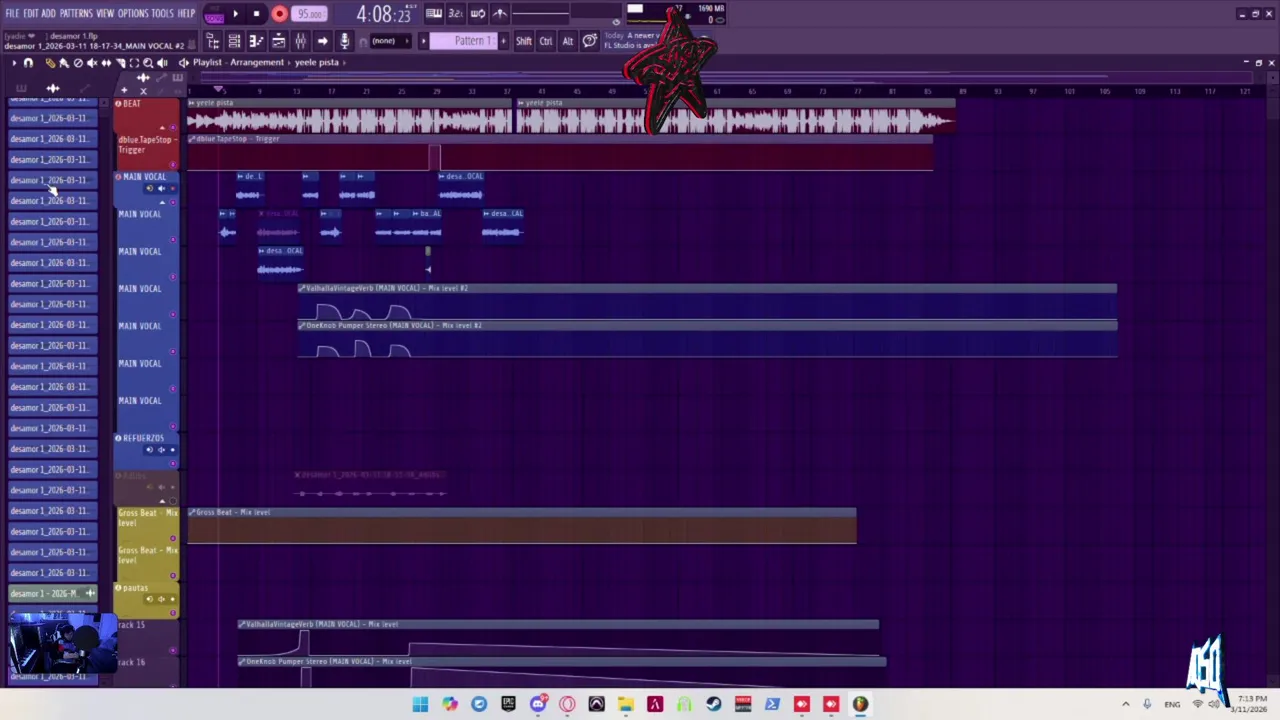
Task: Toggle wait for input before recording
Action: click(x=478, y=14)
